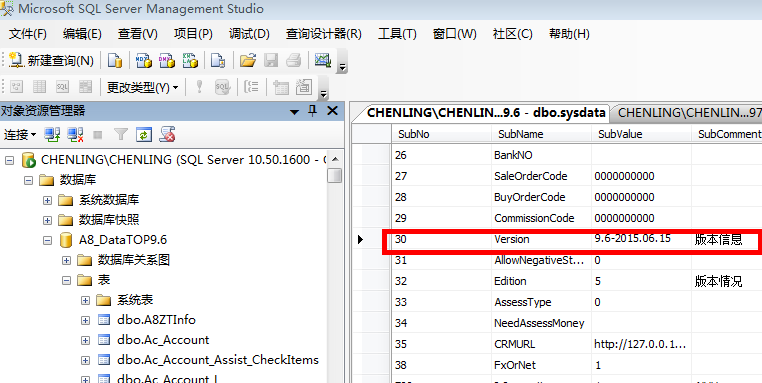The height and width of the screenshot is (383, 762).
Task: Open the Change Type (更改类型) dropdown
Action: [x=142, y=87]
